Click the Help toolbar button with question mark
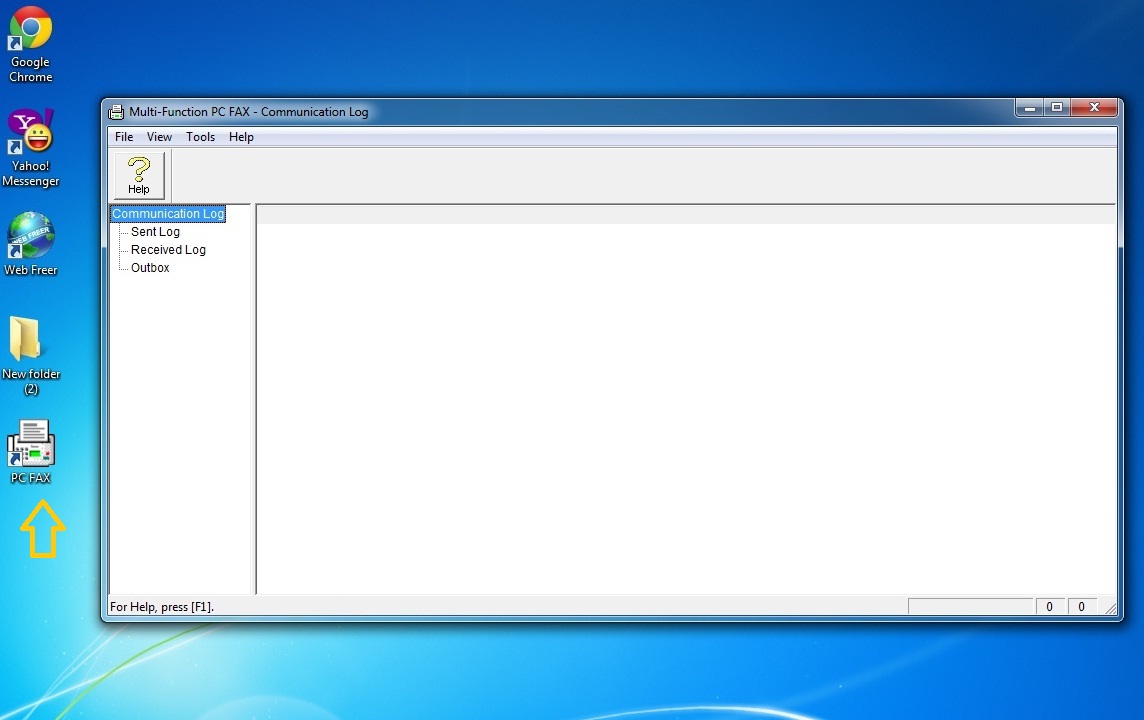 (x=139, y=175)
